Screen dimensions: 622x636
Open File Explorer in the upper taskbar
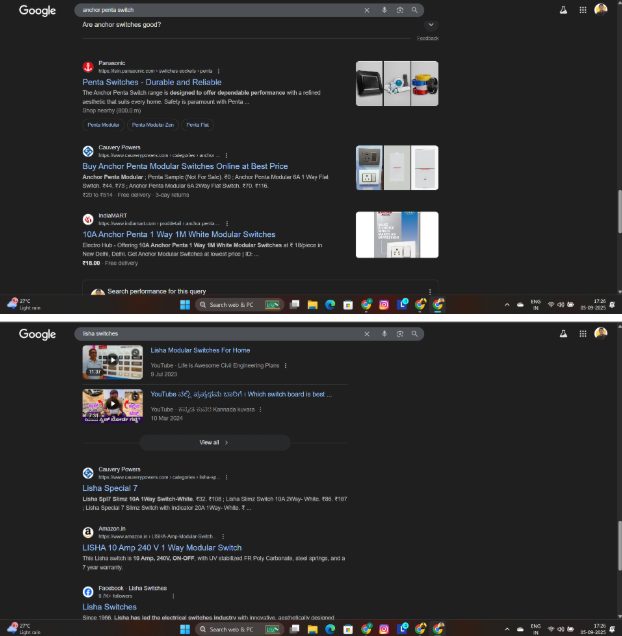pyautogui.click(x=312, y=305)
